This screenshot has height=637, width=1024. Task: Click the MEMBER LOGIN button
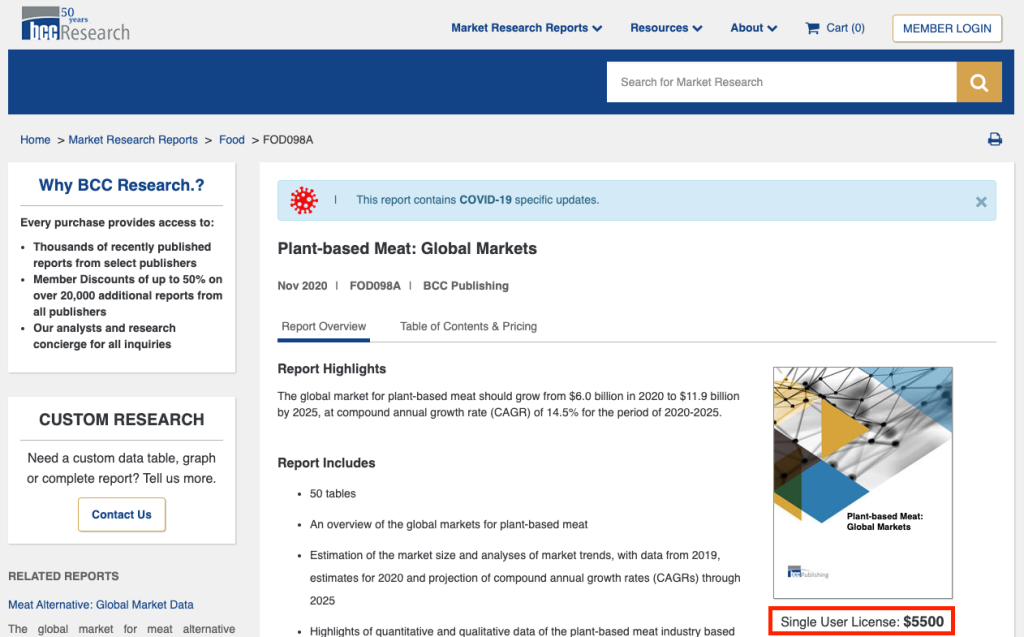[x=947, y=29]
